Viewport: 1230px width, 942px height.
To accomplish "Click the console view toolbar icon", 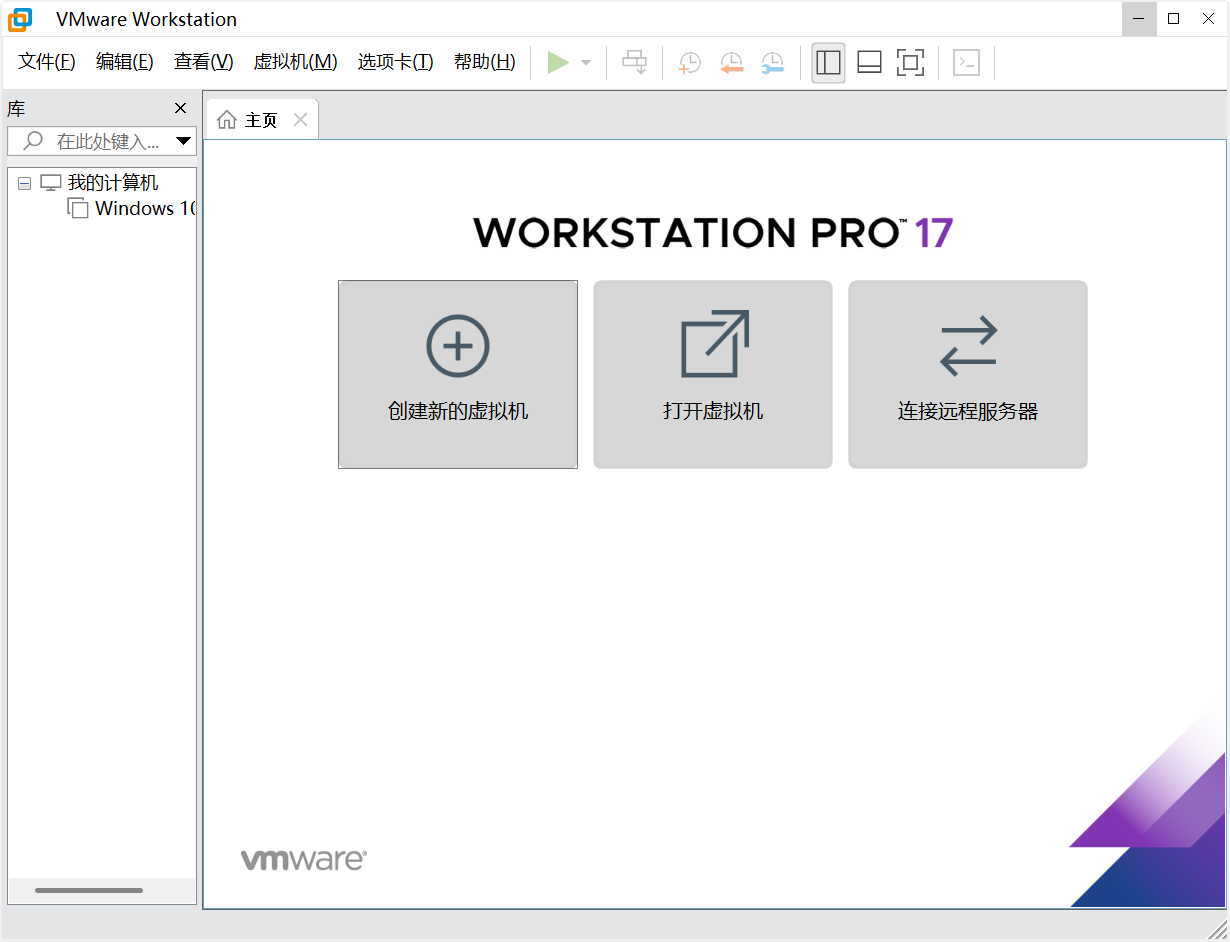I will coord(966,63).
